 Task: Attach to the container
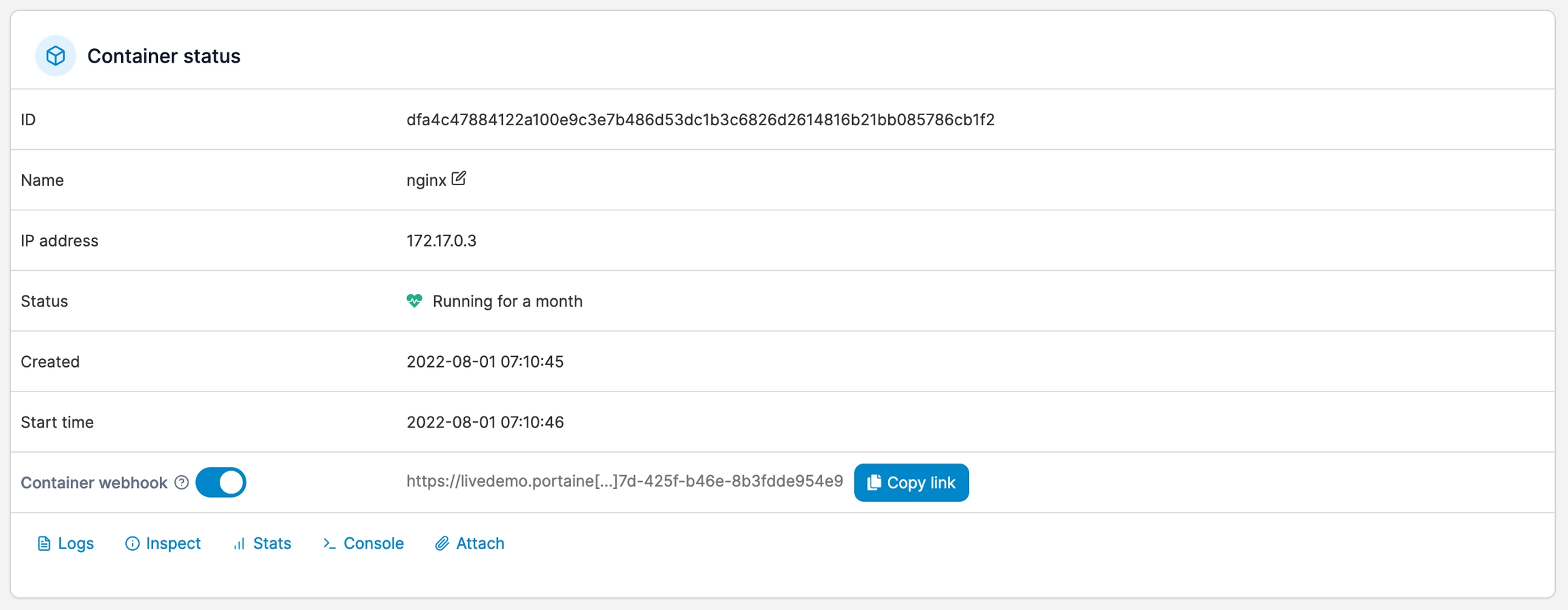pos(470,543)
